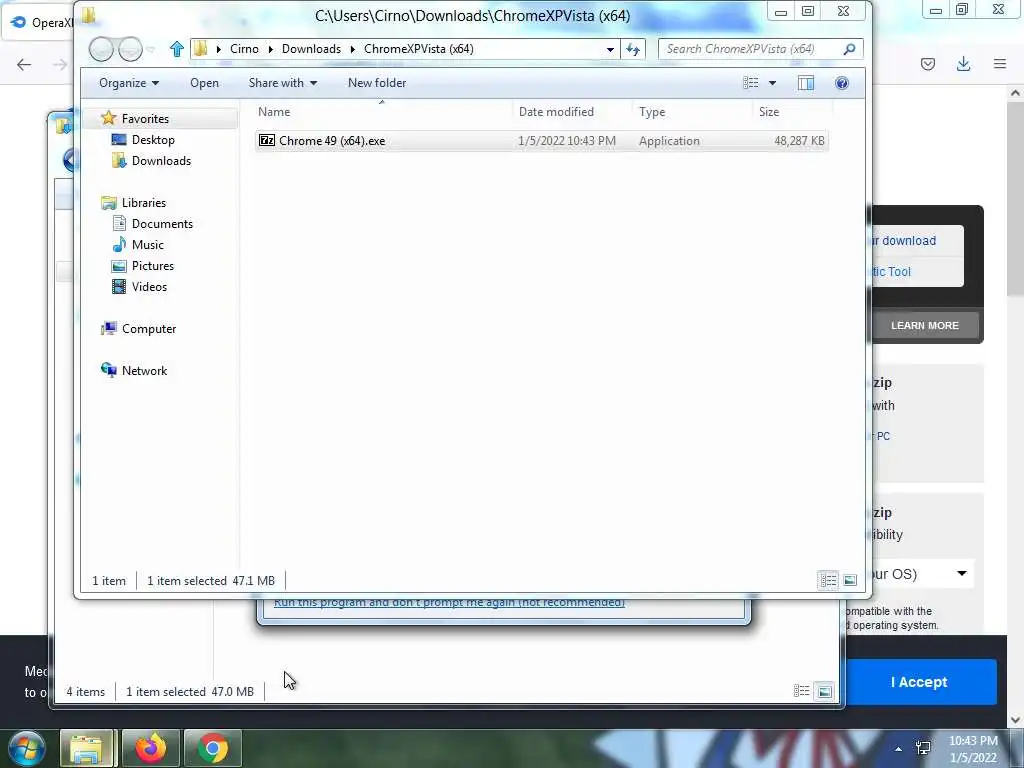Click Open in the Explorer toolbar
1024x768 pixels.
pos(204,83)
